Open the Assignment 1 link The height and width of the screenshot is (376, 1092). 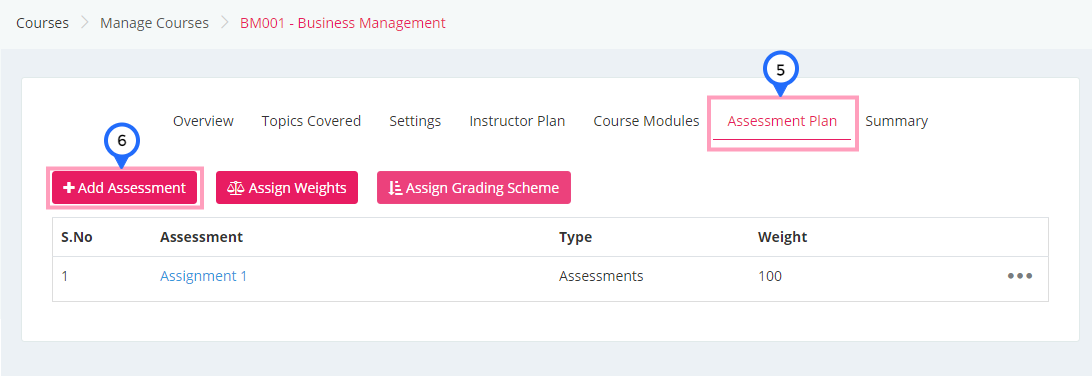point(203,276)
